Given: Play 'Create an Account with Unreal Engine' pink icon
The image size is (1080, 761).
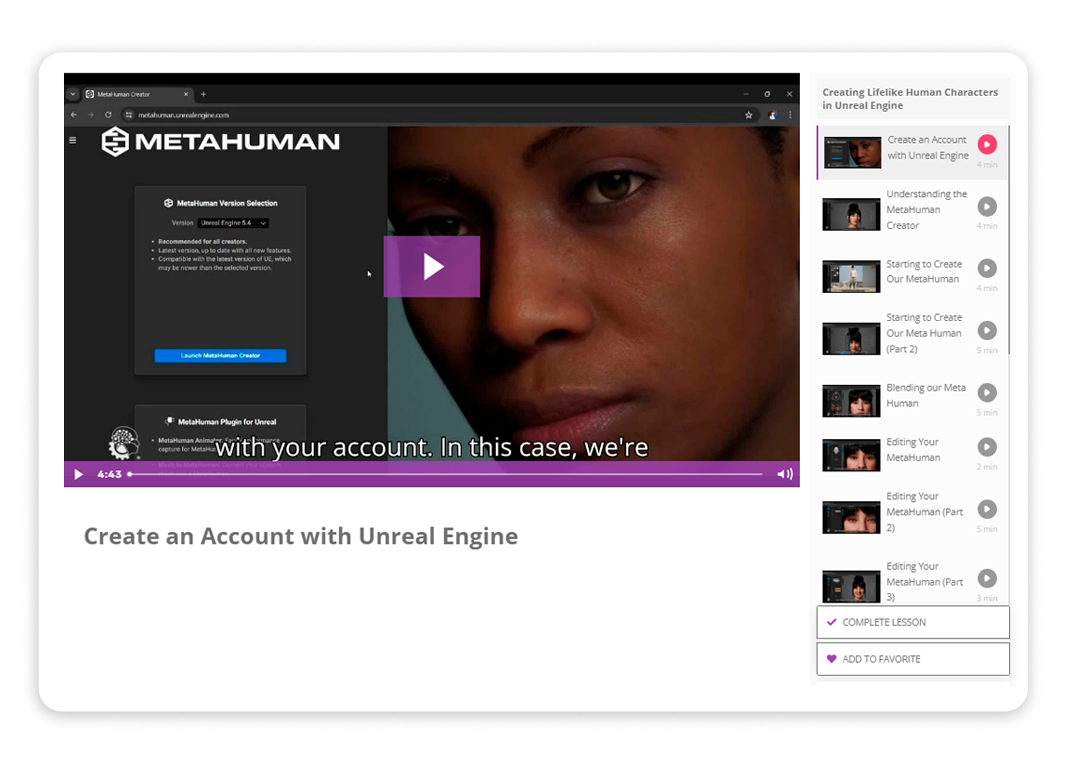Looking at the screenshot, I should point(986,145).
